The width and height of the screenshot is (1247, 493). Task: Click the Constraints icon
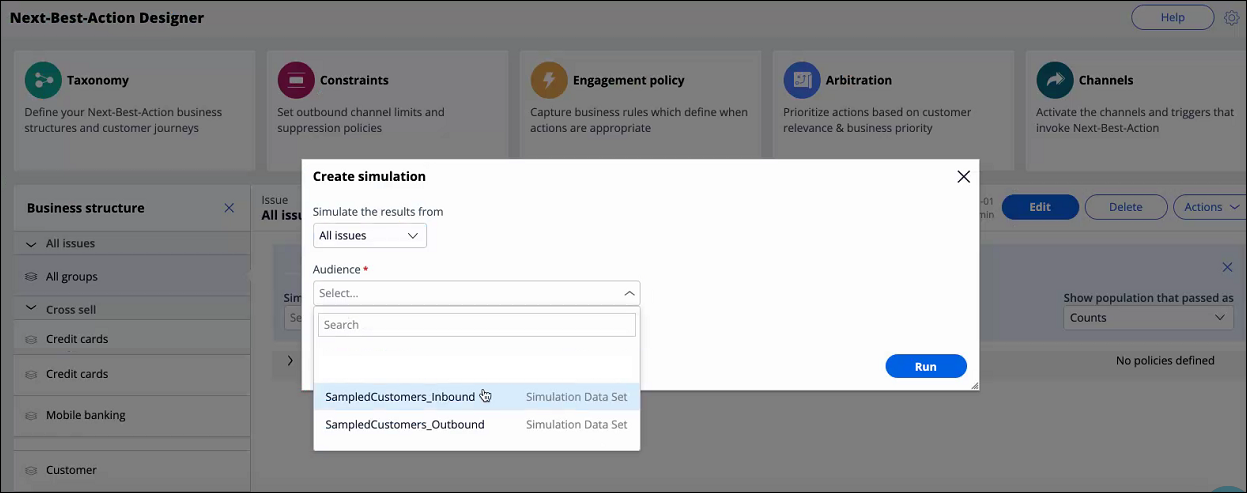coord(296,80)
